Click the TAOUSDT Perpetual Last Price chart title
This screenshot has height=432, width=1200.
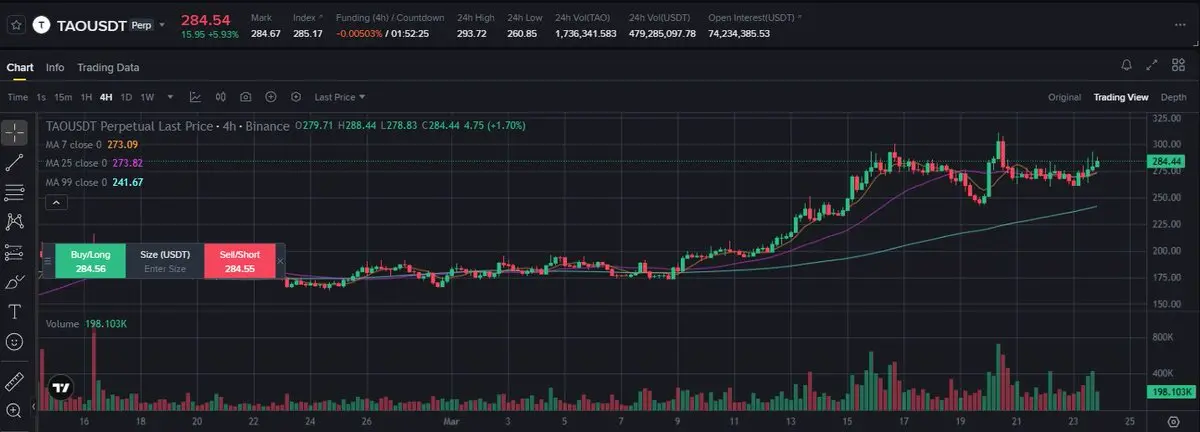[168, 126]
